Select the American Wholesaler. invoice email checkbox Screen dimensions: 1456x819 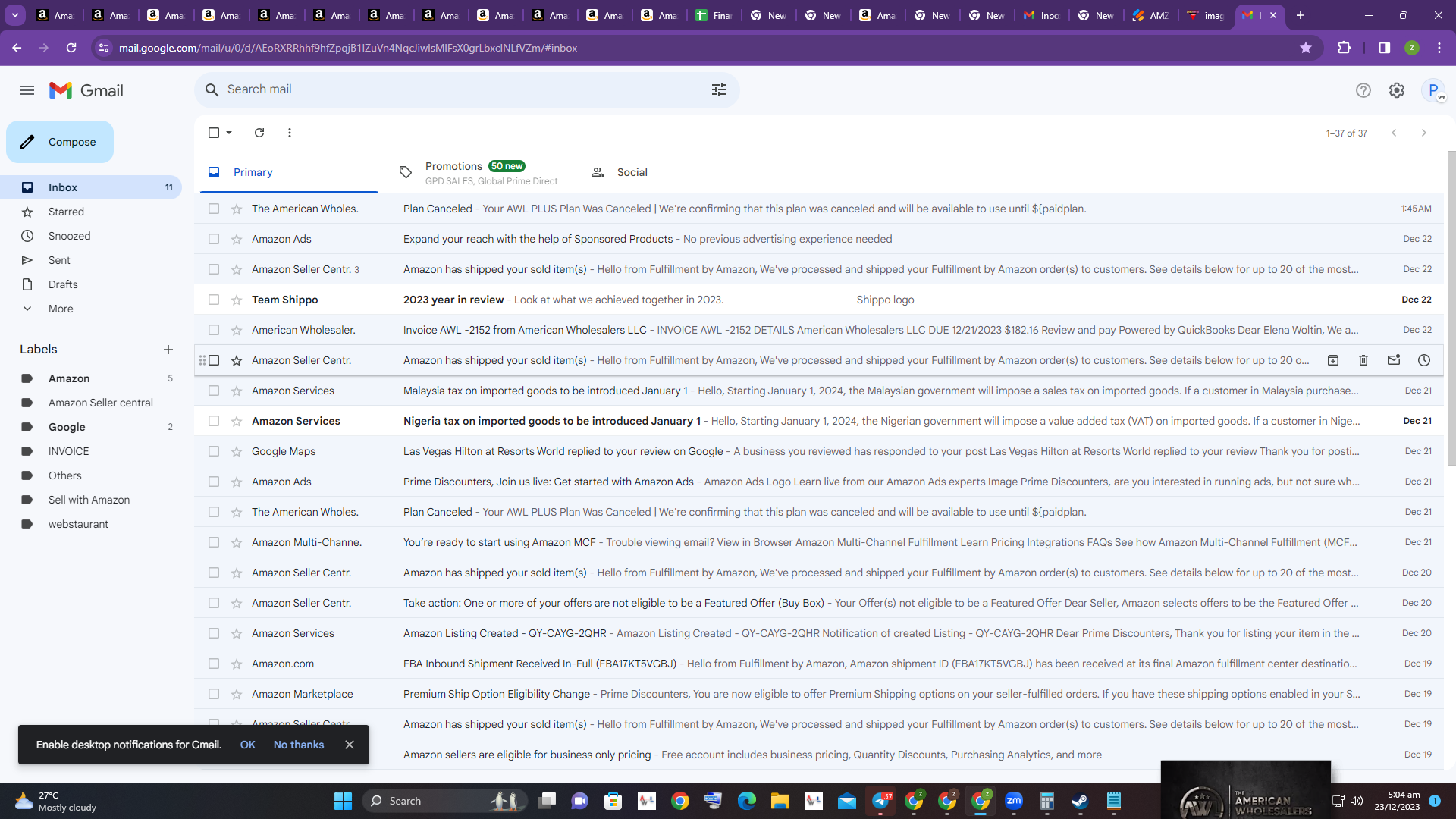tap(214, 330)
